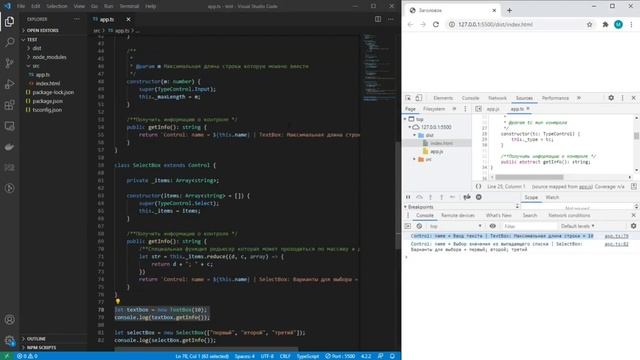Toggle pause on exceptions in DevTools
640x360 pixels.
coord(479,197)
